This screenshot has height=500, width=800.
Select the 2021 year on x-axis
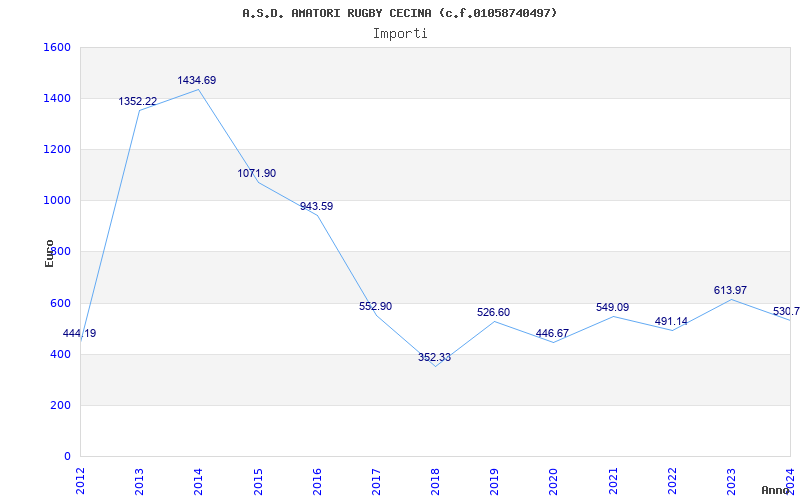(x=612, y=479)
